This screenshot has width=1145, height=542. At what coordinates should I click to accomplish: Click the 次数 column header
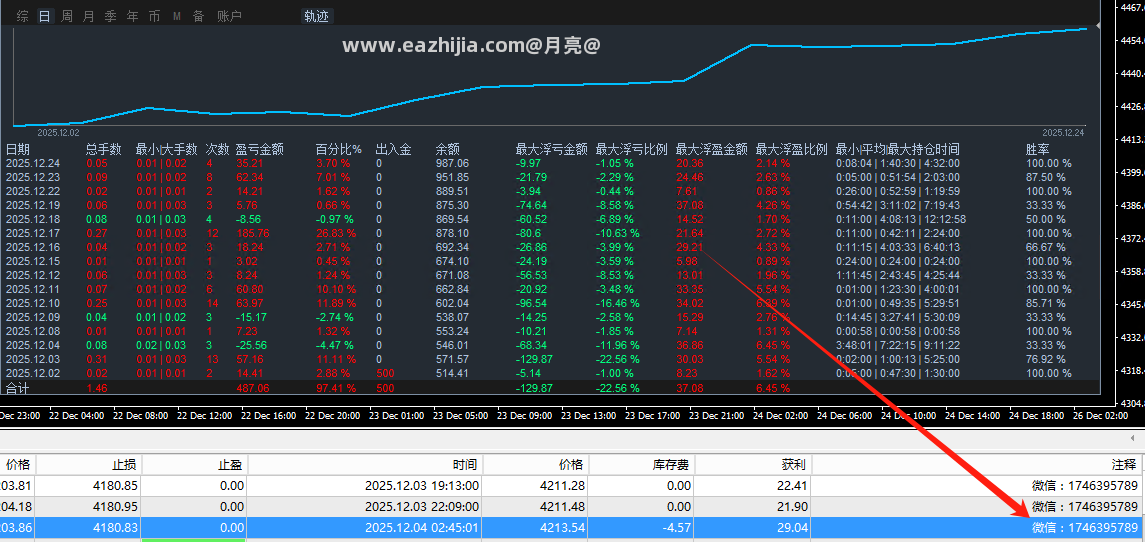tap(218, 150)
